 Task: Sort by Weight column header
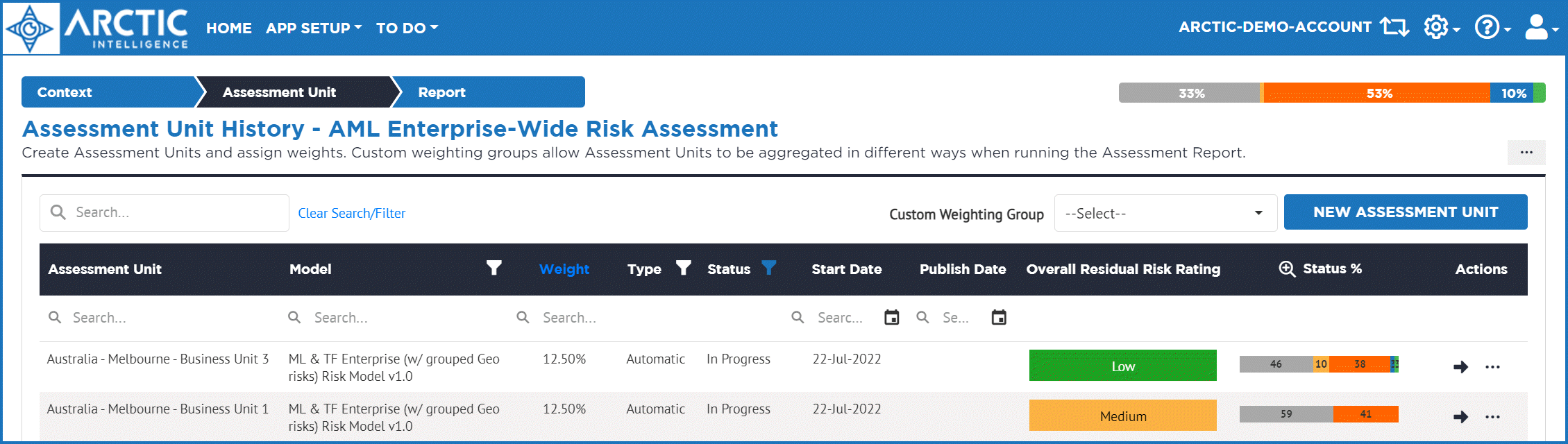(564, 269)
